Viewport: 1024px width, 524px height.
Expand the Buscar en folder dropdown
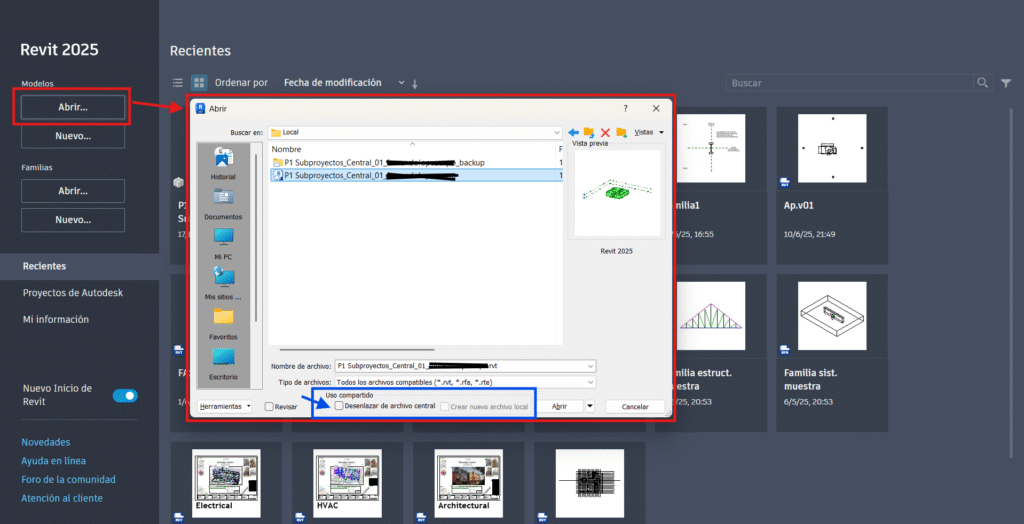[x=555, y=132]
